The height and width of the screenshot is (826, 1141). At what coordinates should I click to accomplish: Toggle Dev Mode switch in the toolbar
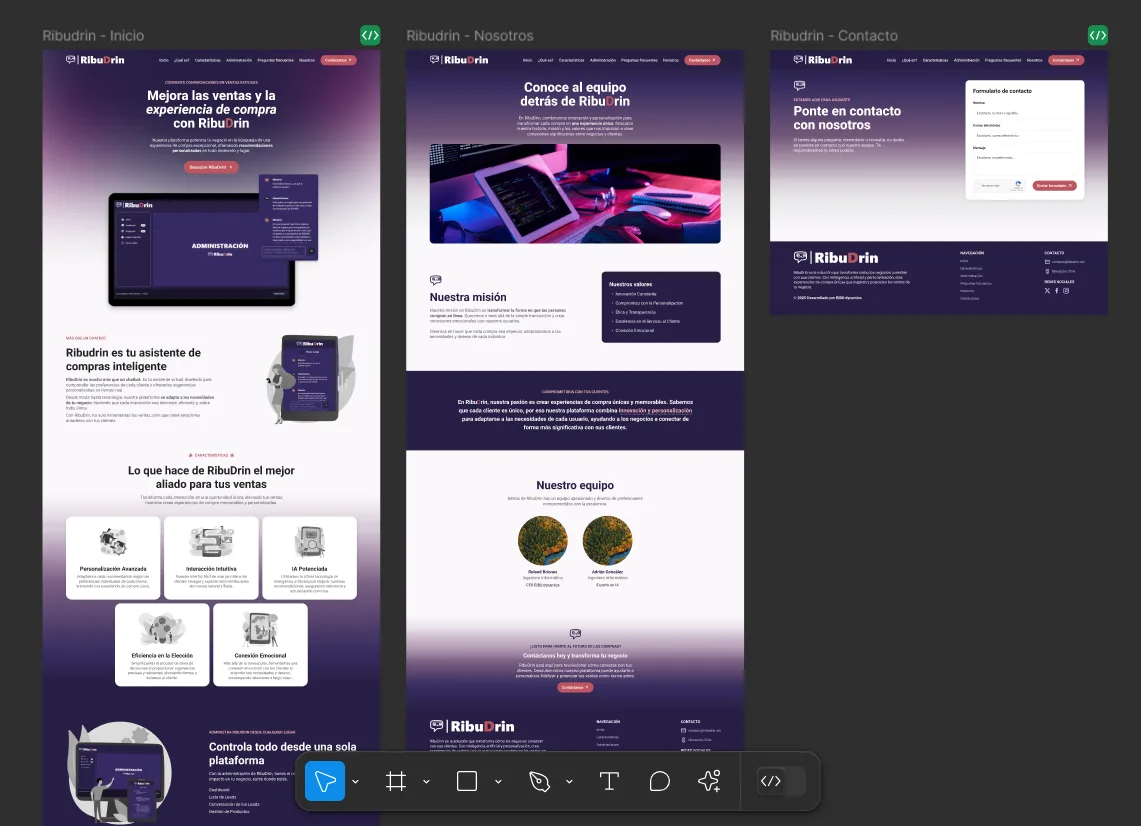coord(781,781)
